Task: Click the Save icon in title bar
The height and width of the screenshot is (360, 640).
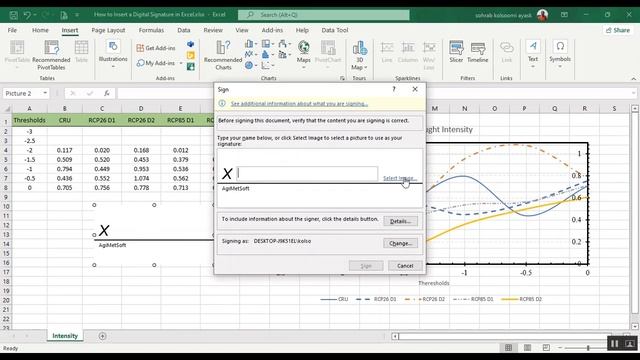Action: tap(13, 15)
